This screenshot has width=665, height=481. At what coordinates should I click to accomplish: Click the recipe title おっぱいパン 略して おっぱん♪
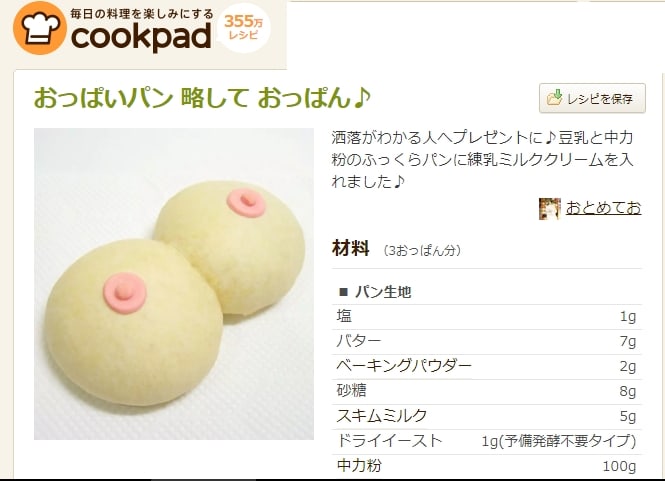202,98
